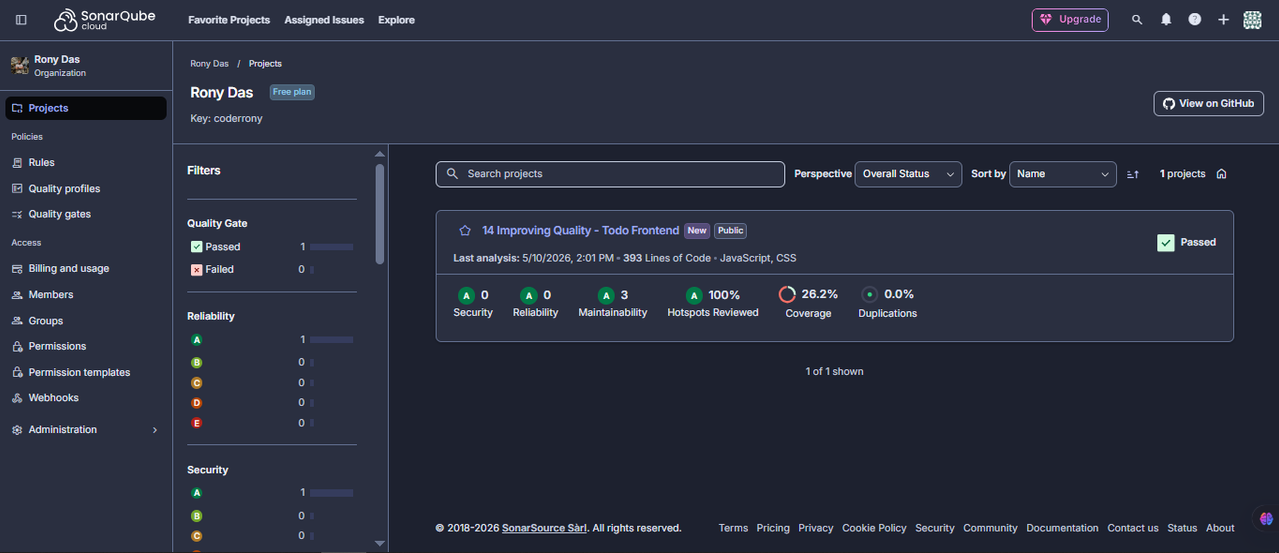Open the SonarQube cloud logo home
Screen dimensions: 1279x553
coord(104,20)
